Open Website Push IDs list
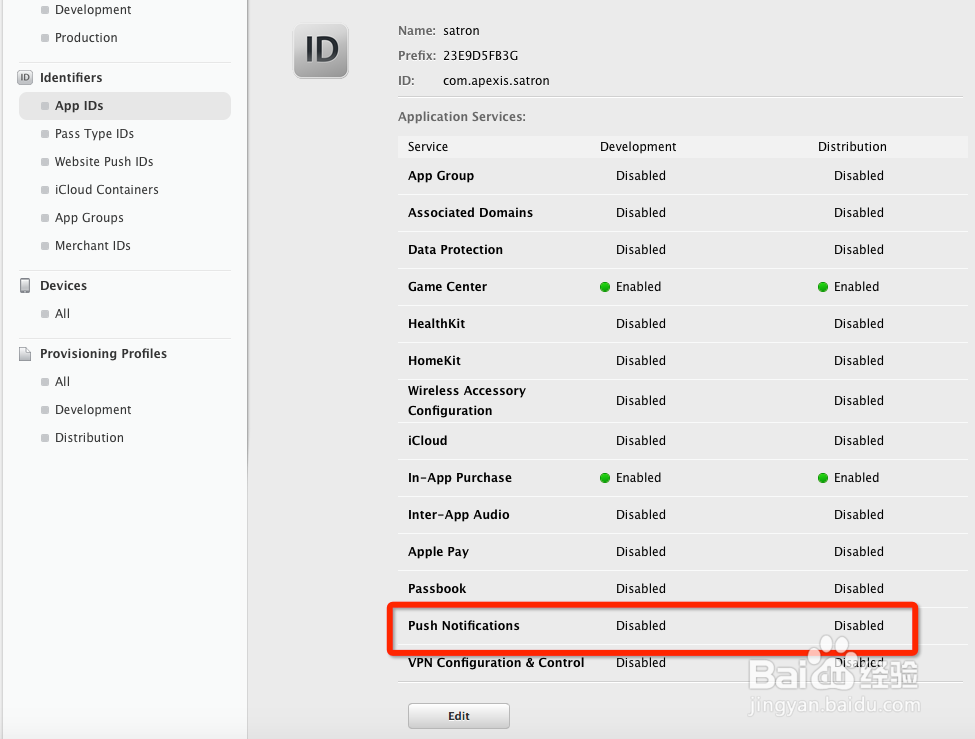The image size is (975, 739). click(104, 162)
